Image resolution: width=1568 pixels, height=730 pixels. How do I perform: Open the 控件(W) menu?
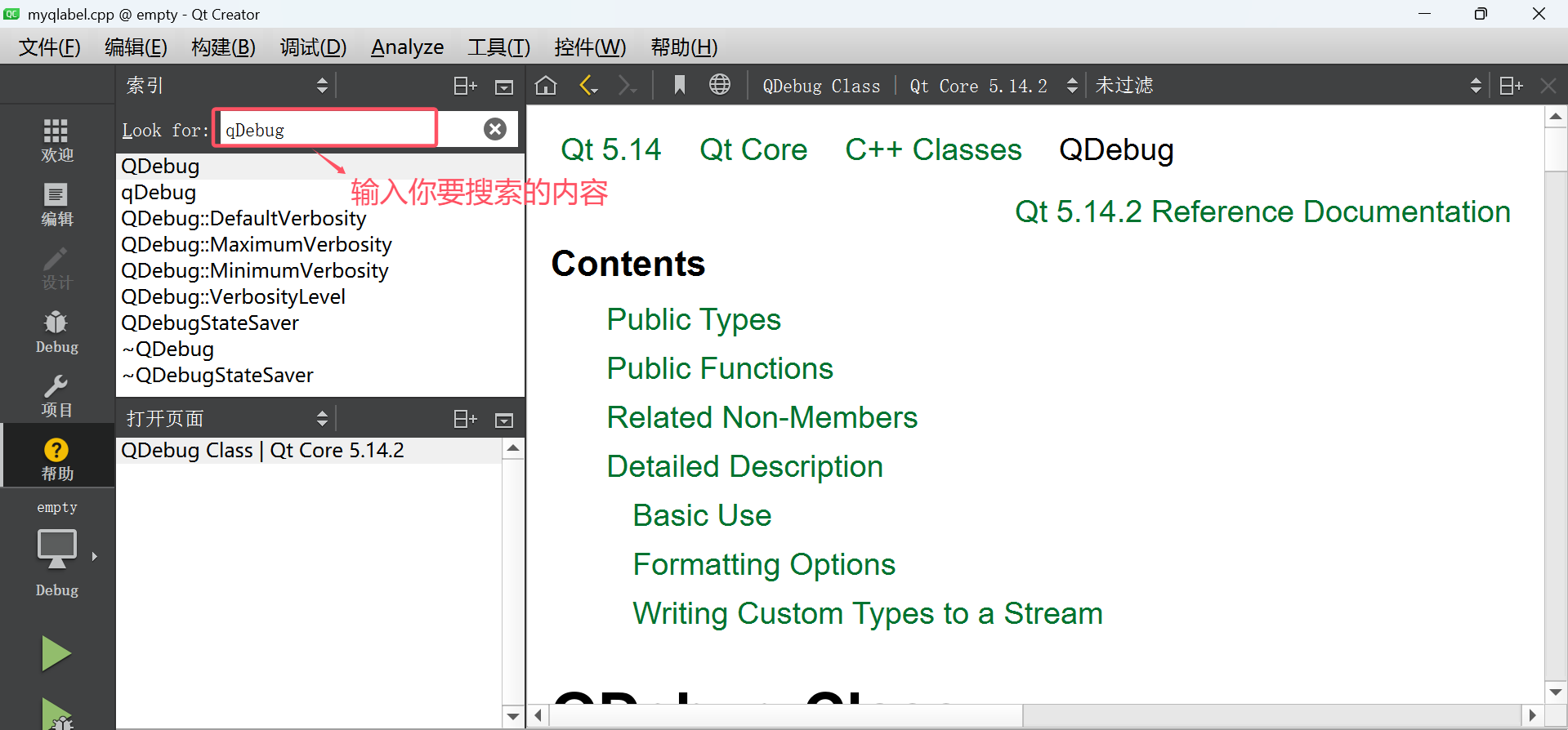(x=590, y=47)
